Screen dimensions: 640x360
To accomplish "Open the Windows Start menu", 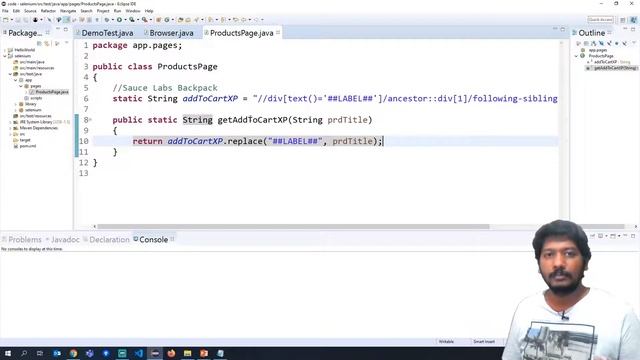I will [7, 353].
